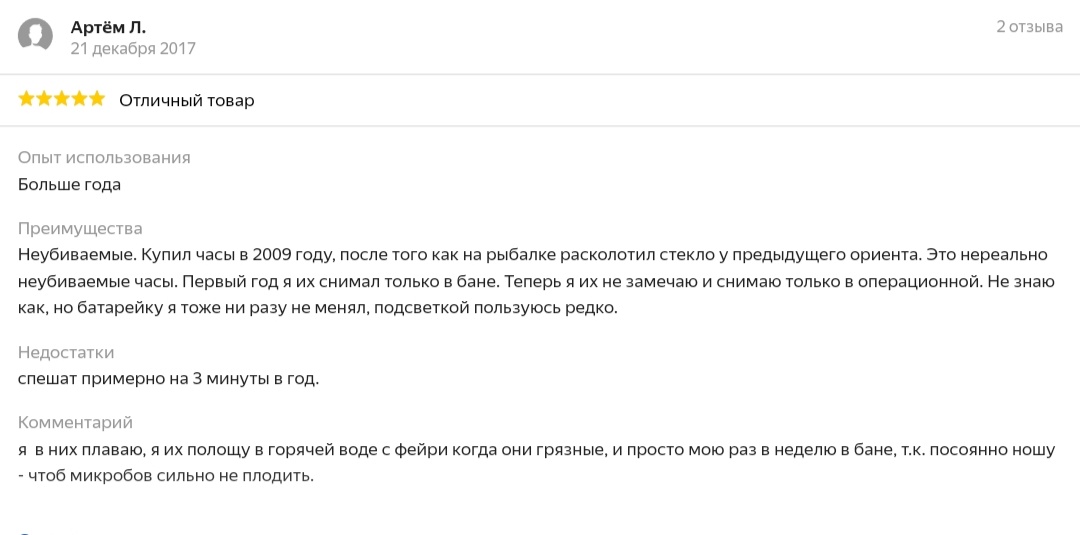Click the "Отличный товар" rating label
The height and width of the screenshot is (535, 1080).
187,100
